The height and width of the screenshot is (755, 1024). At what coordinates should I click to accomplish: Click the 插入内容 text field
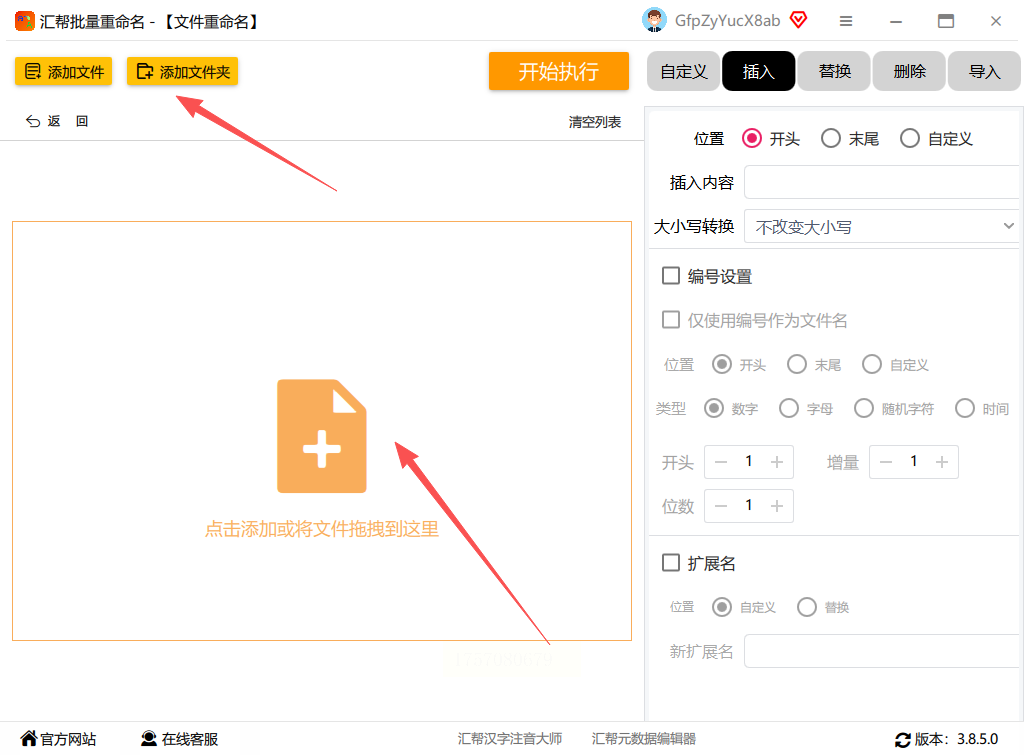881,182
